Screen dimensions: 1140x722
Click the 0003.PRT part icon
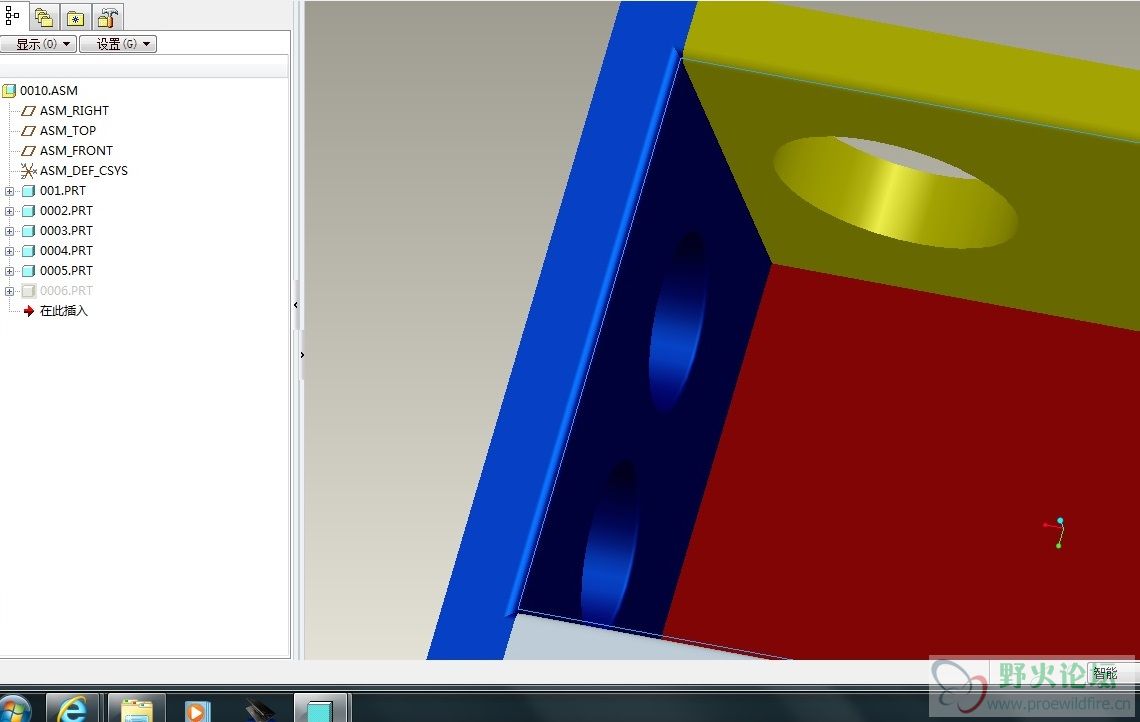[x=28, y=231]
